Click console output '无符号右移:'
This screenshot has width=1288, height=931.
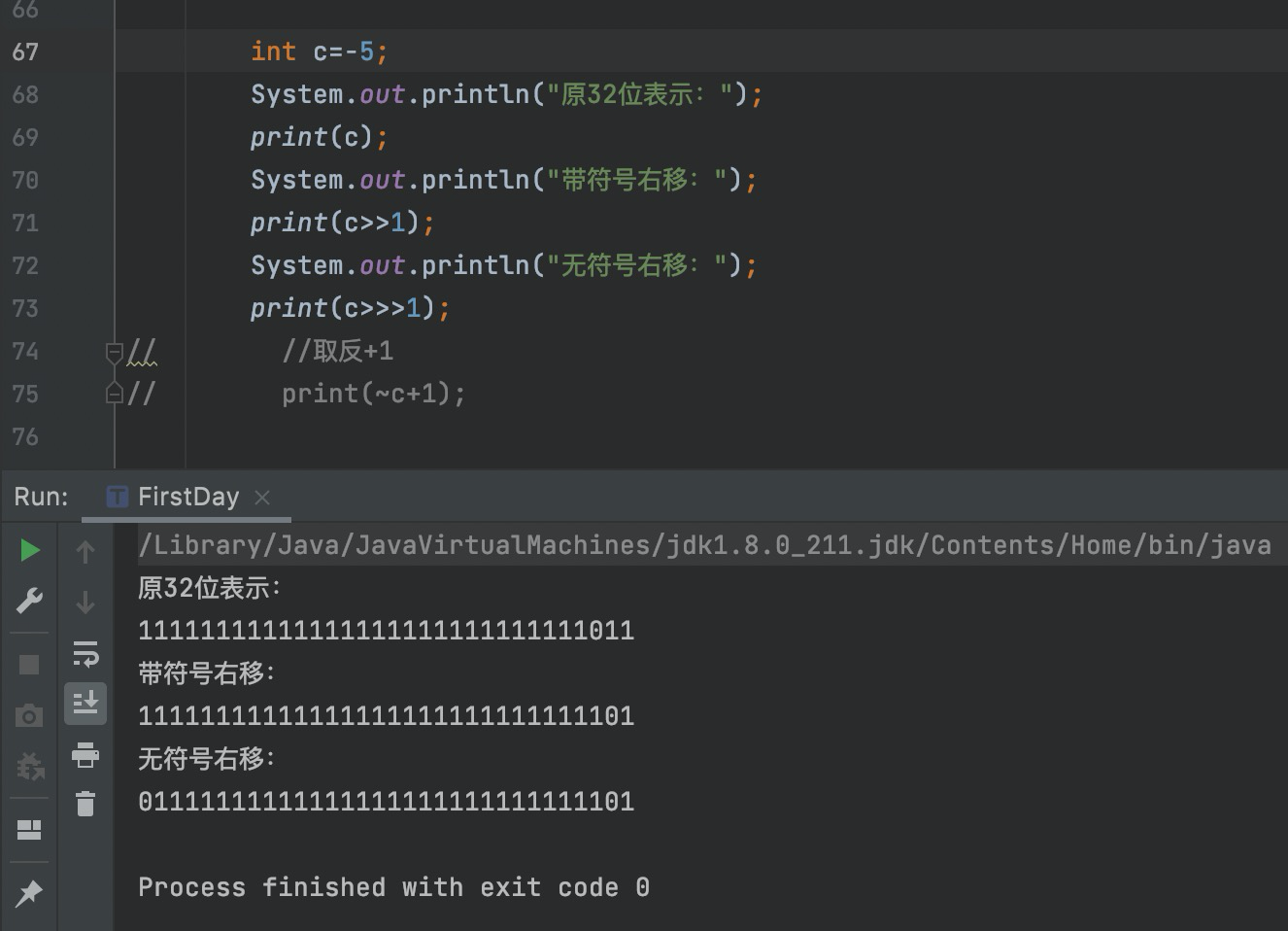[207, 758]
